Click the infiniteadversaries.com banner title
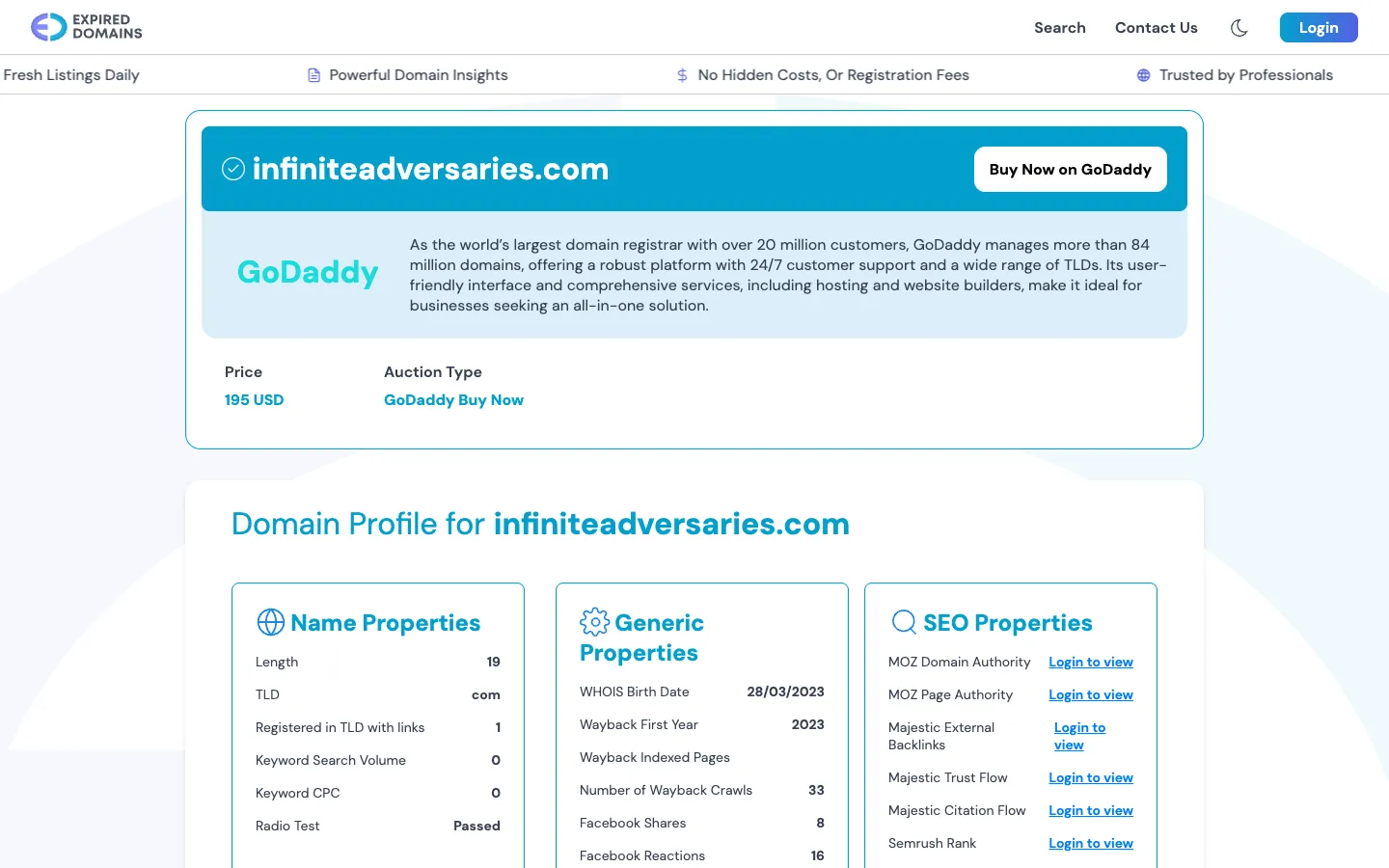This screenshot has height=868, width=1389. [x=430, y=169]
